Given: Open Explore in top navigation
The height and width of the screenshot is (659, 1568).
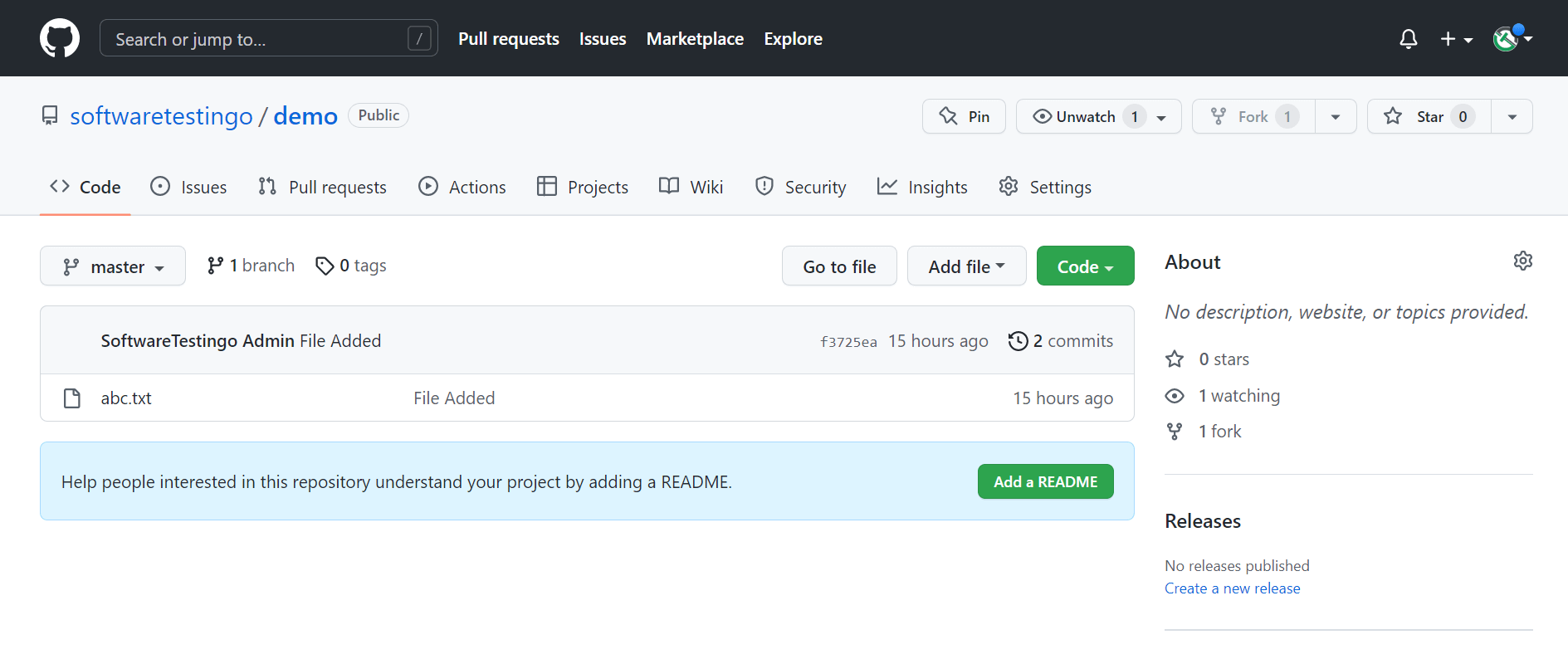Looking at the screenshot, I should pos(793,39).
